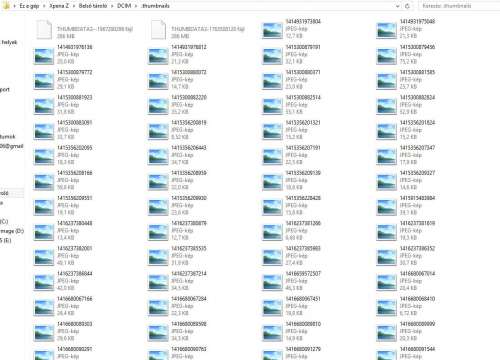
Task: Select file name 1416237381266
Action: click(x=303, y=223)
